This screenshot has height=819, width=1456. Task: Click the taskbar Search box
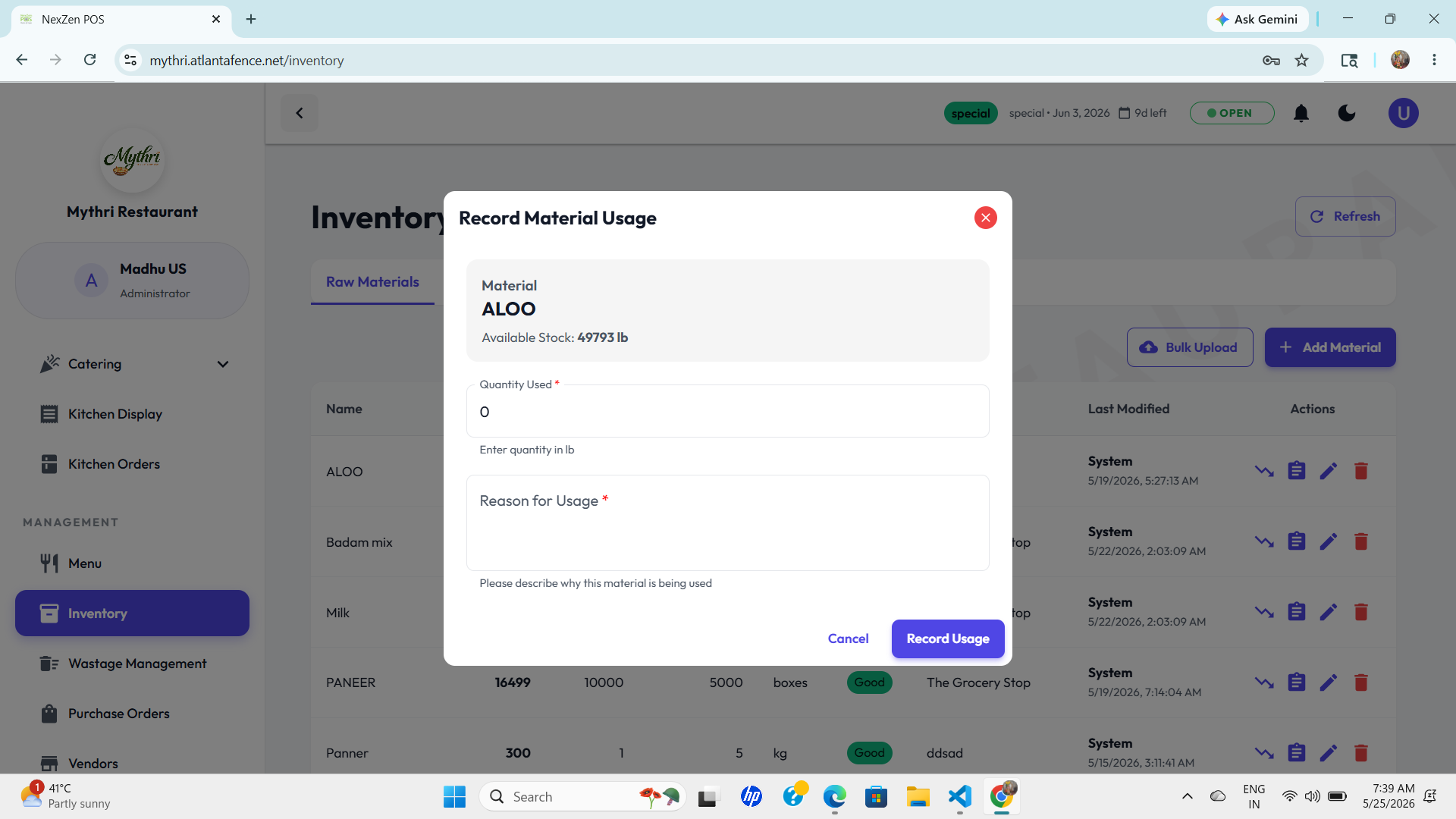coord(582,796)
